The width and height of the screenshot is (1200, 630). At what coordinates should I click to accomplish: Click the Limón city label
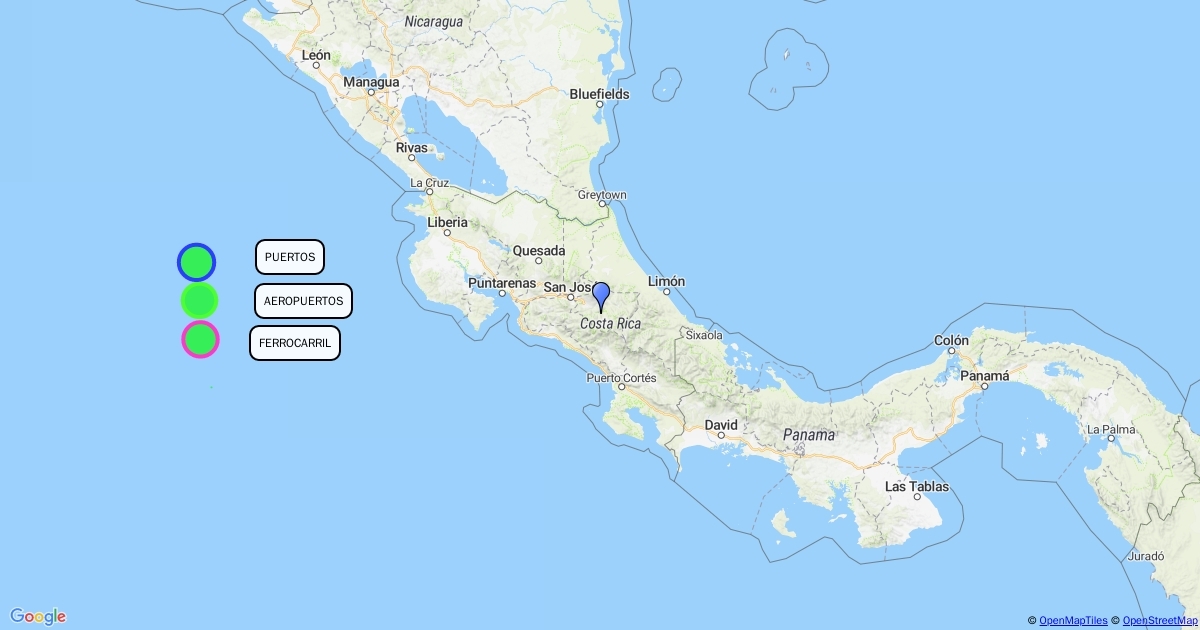[x=666, y=281]
